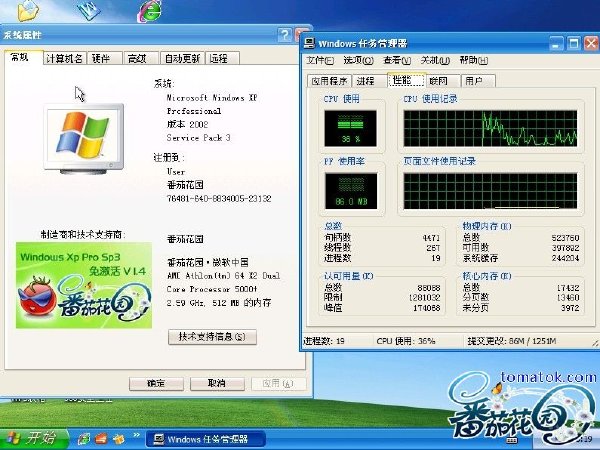Maximize the Windows 任务管理器 window

pyautogui.click(x=574, y=43)
